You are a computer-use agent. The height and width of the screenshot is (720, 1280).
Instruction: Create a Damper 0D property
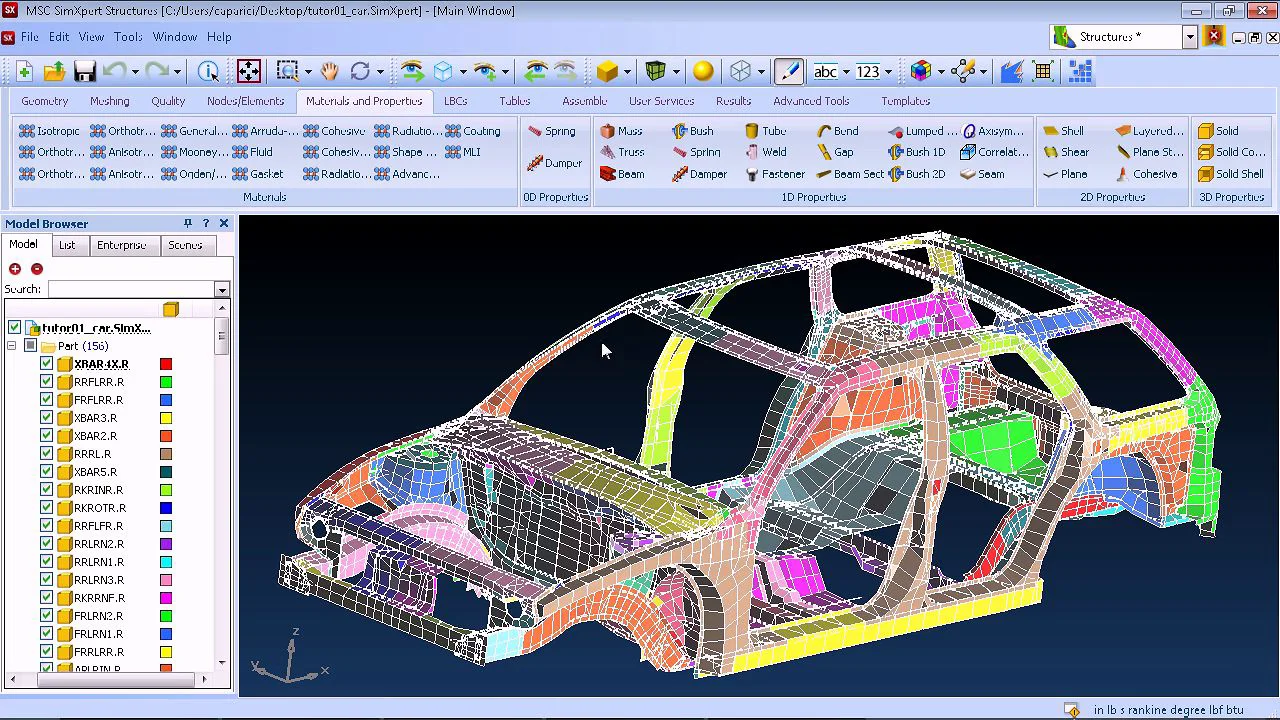click(x=555, y=163)
